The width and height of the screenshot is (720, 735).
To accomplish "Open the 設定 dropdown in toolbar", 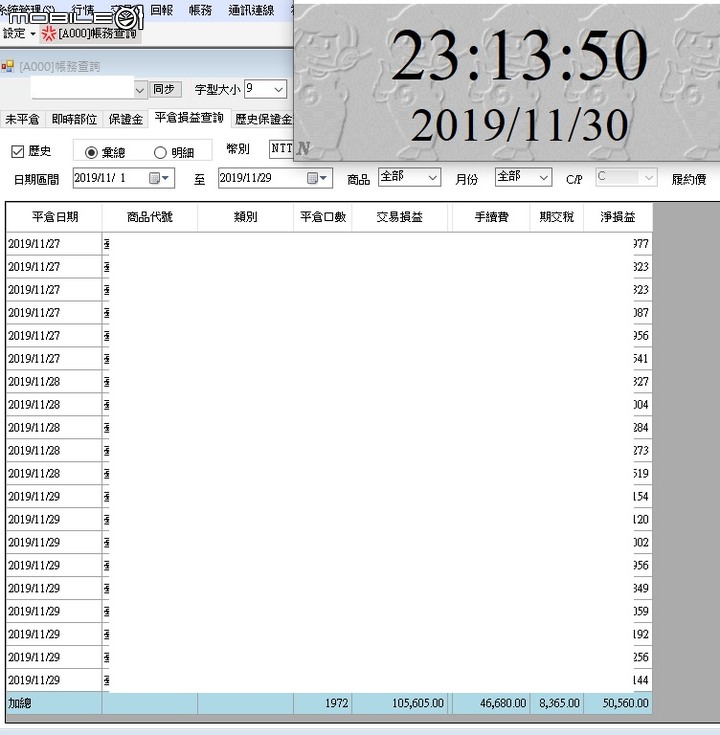I will pos(19,33).
